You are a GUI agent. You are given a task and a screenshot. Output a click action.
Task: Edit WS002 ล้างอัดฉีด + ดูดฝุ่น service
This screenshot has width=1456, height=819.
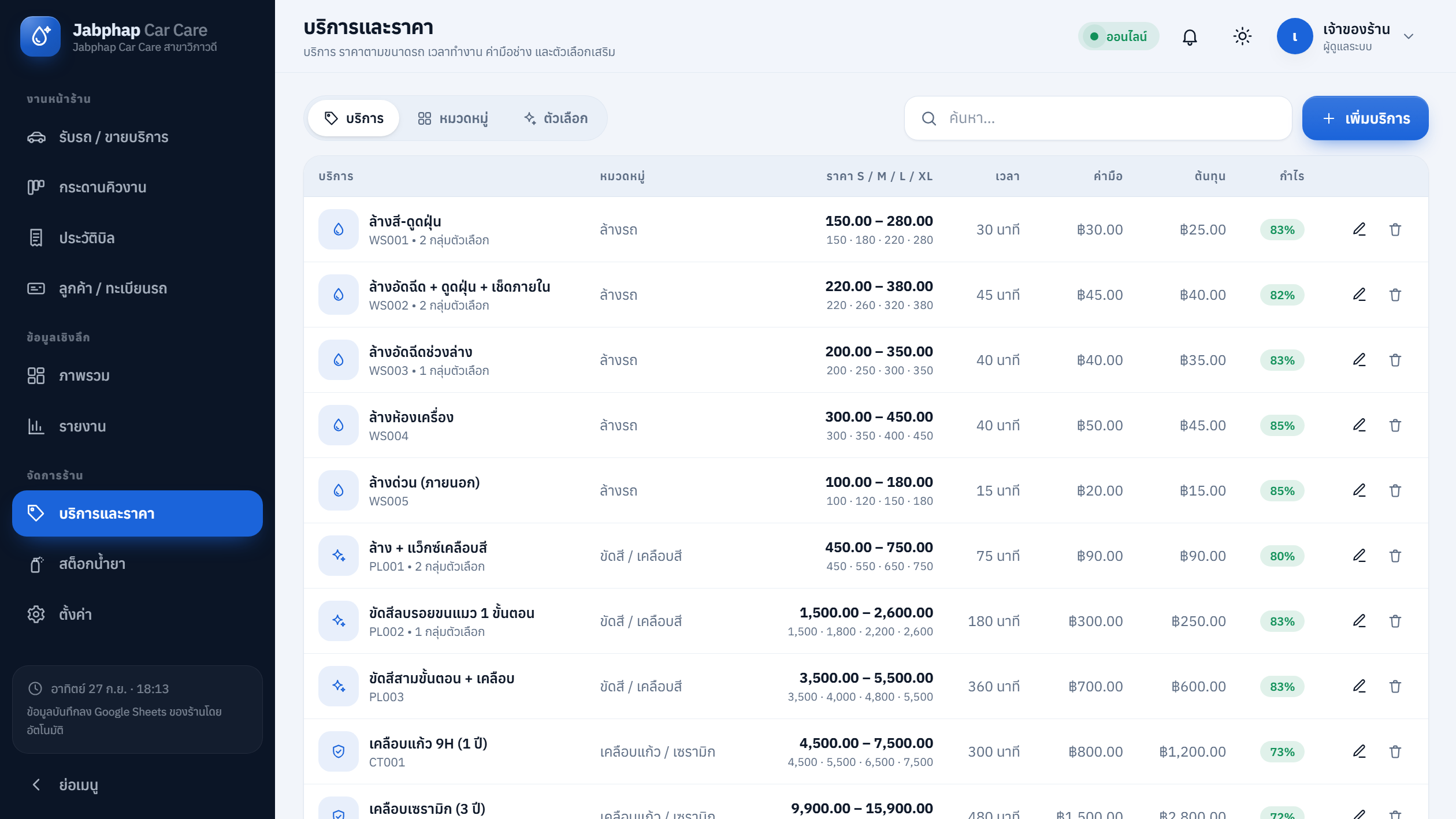point(1360,295)
